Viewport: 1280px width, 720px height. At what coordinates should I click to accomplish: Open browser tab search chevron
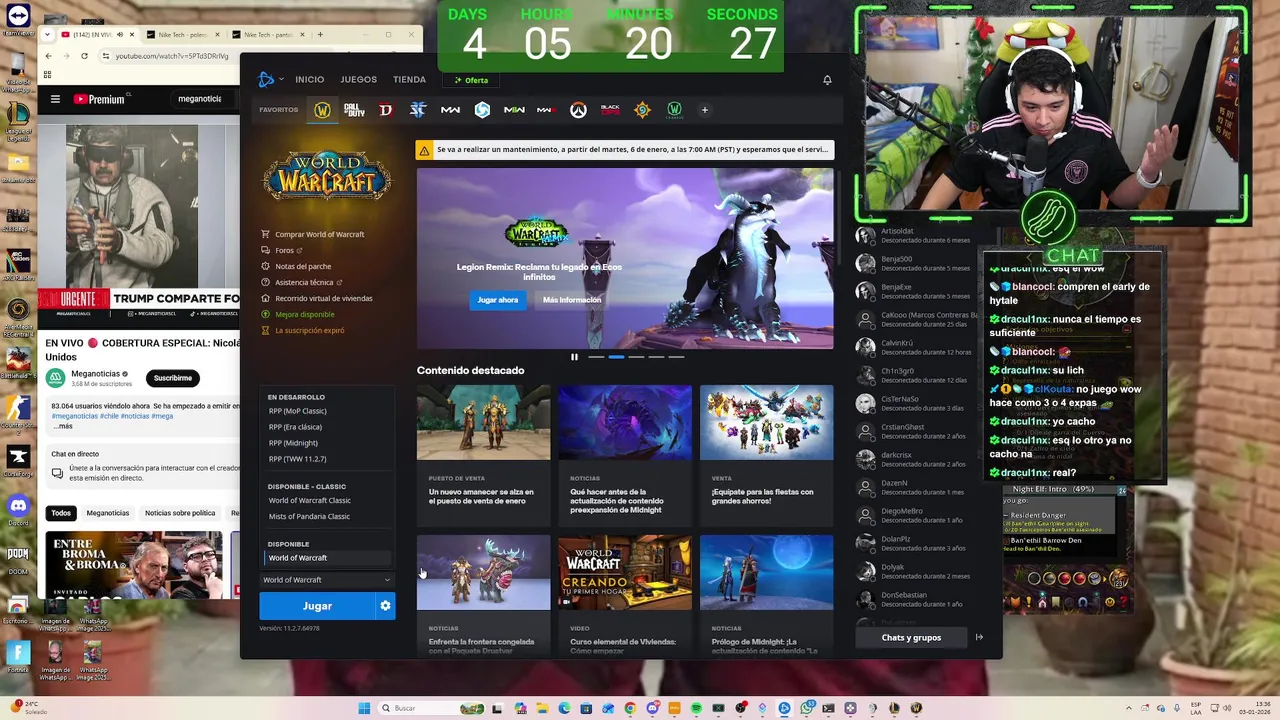(x=47, y=35)
